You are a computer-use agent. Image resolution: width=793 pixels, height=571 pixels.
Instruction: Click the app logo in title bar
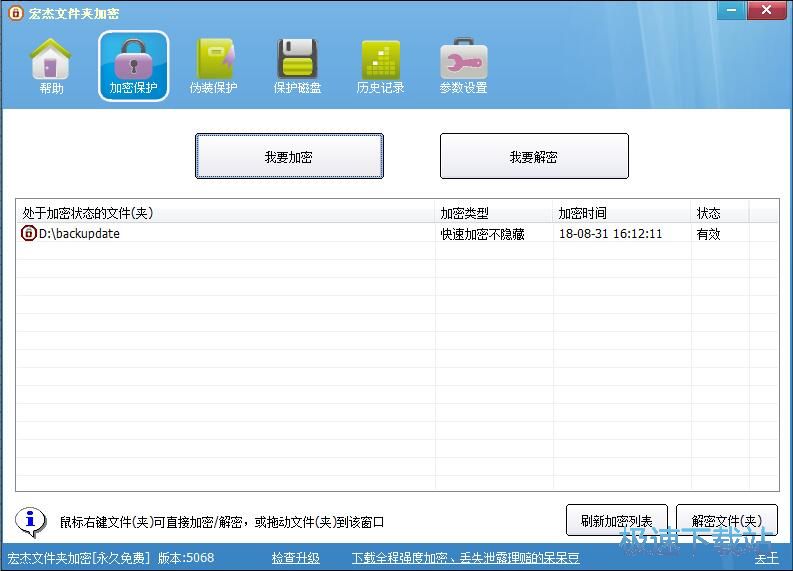16,13
